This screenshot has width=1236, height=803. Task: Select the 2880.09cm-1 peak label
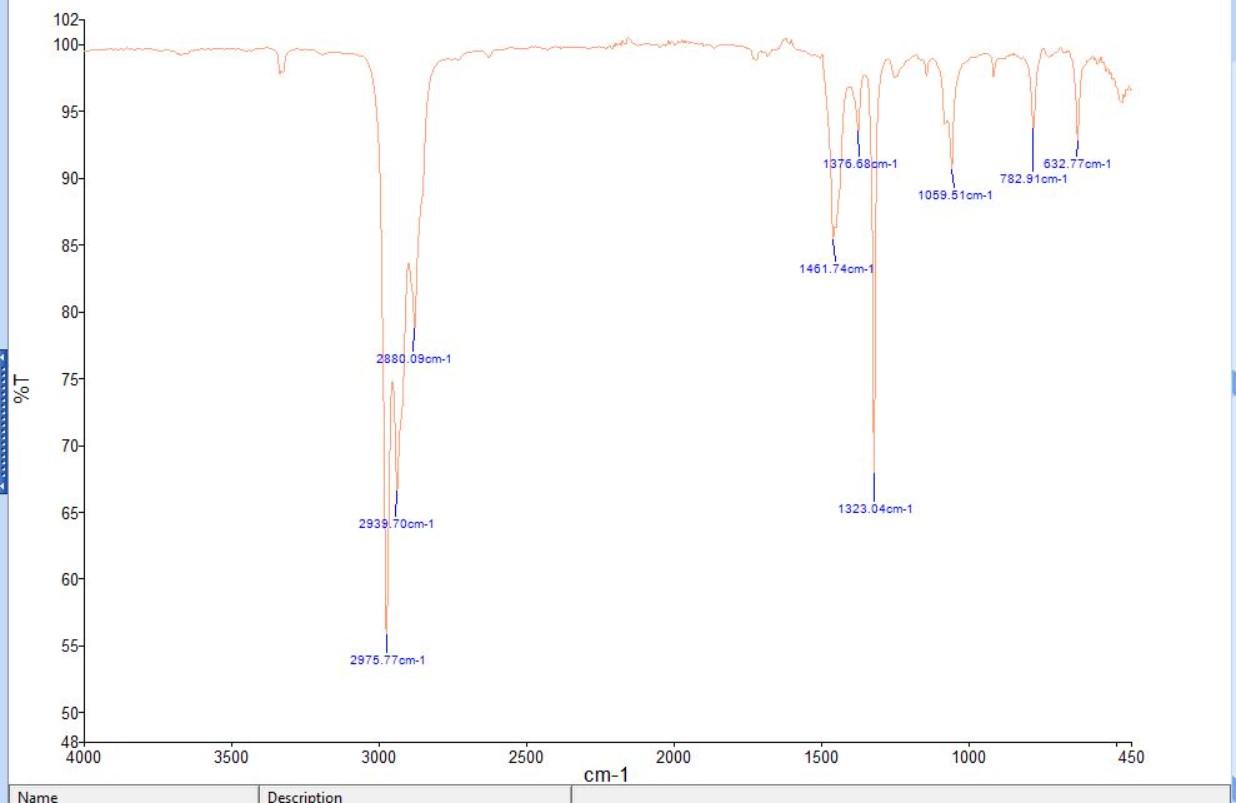pyautogui.click(x=413, y=357)
